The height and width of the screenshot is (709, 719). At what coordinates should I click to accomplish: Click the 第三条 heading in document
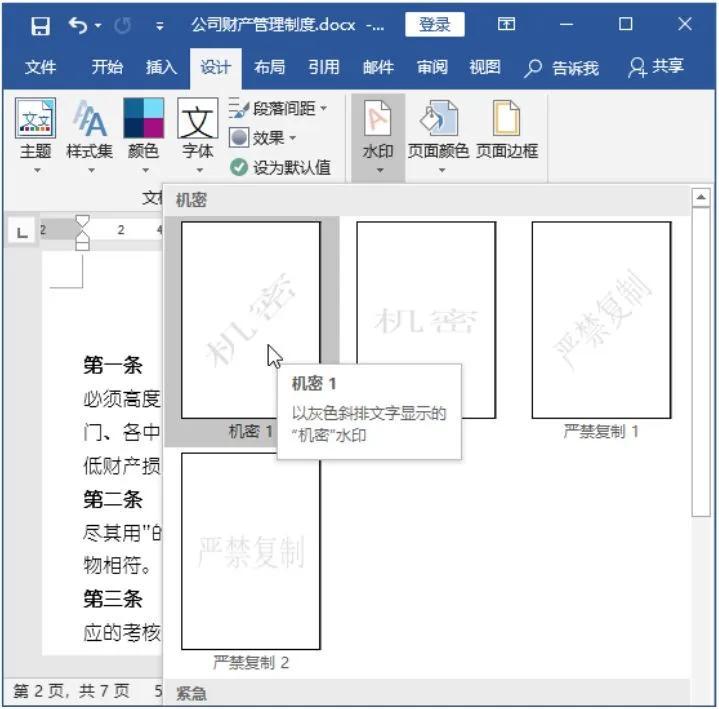click(x=113, y=598)
